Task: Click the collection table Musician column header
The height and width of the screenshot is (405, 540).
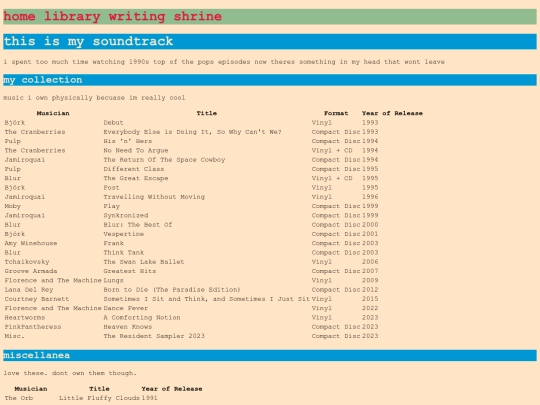Action: (x=53, y=113)
